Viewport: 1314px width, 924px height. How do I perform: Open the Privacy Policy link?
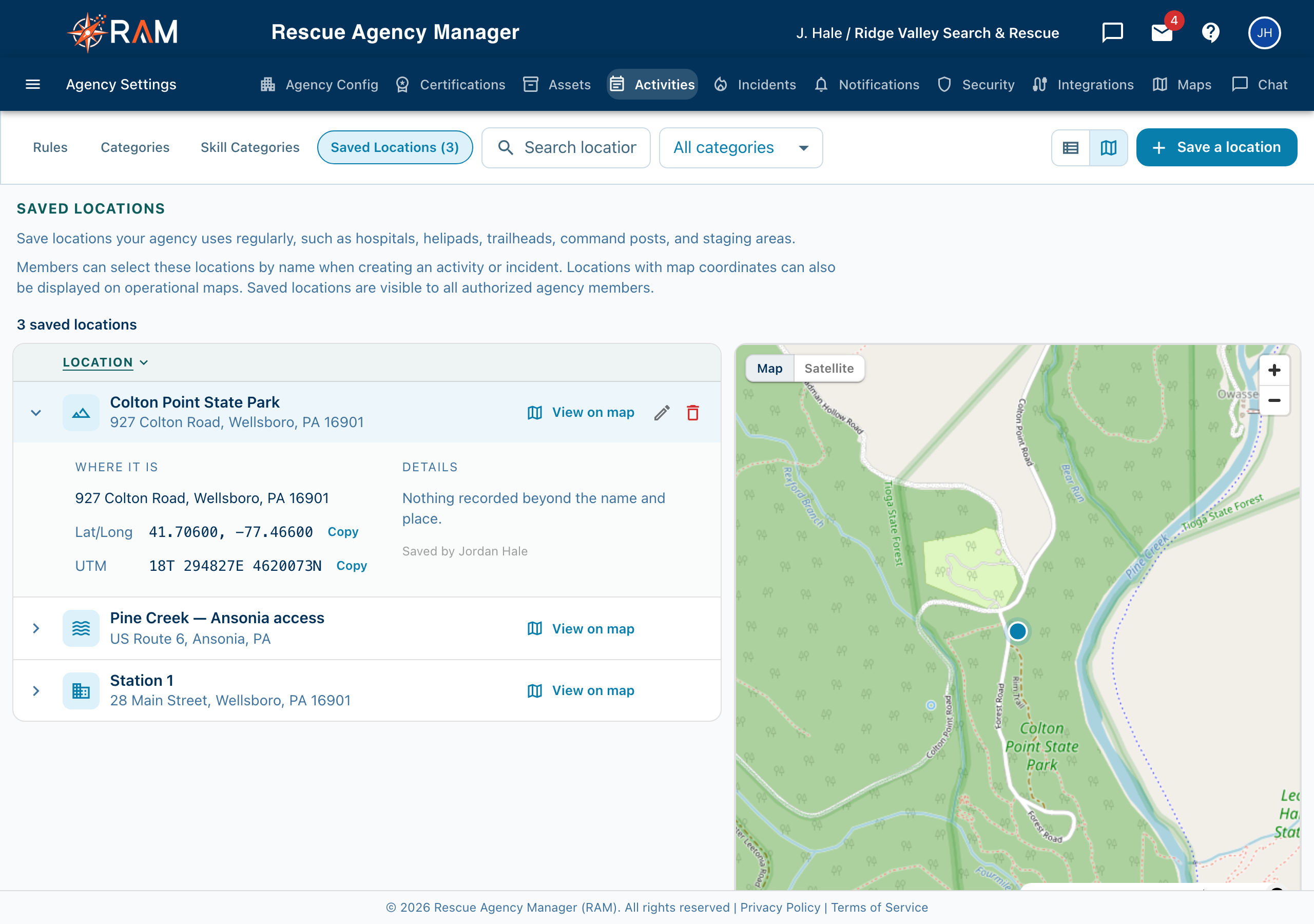[x=780, y=908]
